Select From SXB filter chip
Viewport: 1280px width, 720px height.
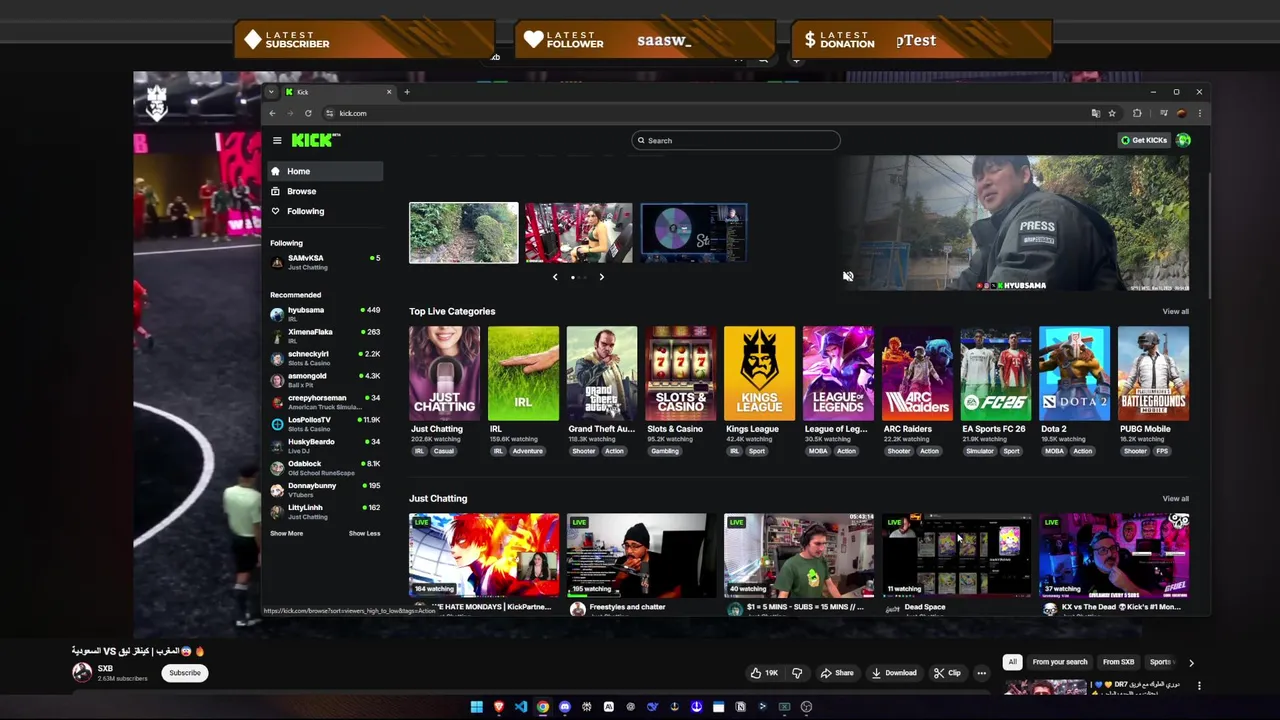tap(1119, 662)
